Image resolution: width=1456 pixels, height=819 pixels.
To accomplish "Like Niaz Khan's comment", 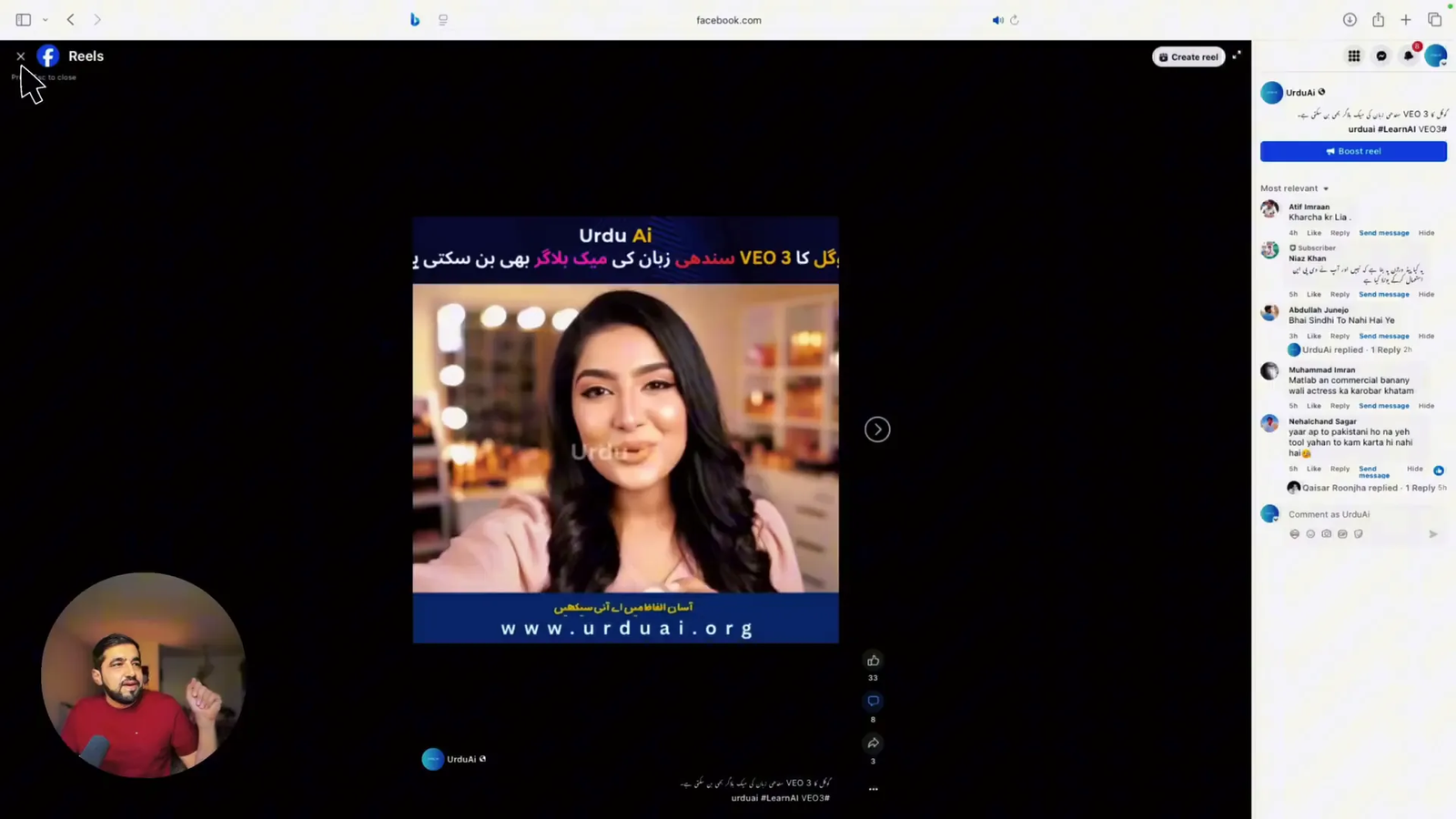I will tap(1314, 294).
